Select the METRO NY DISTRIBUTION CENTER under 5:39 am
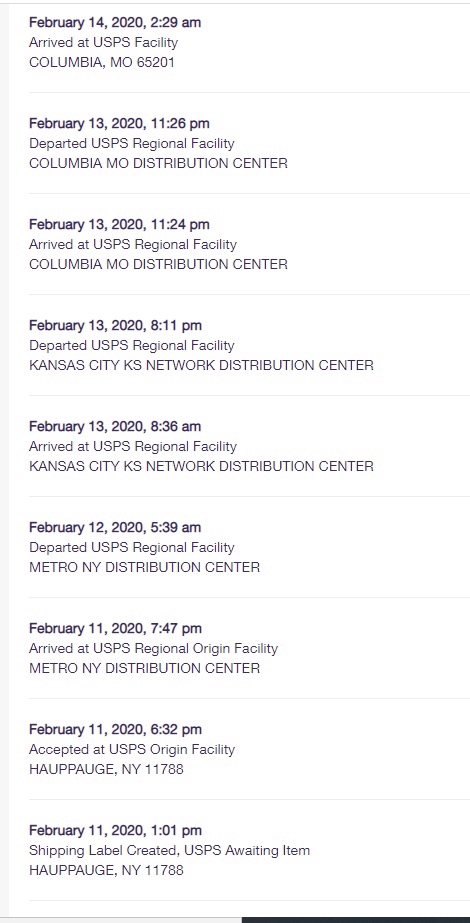 (144, 567)
